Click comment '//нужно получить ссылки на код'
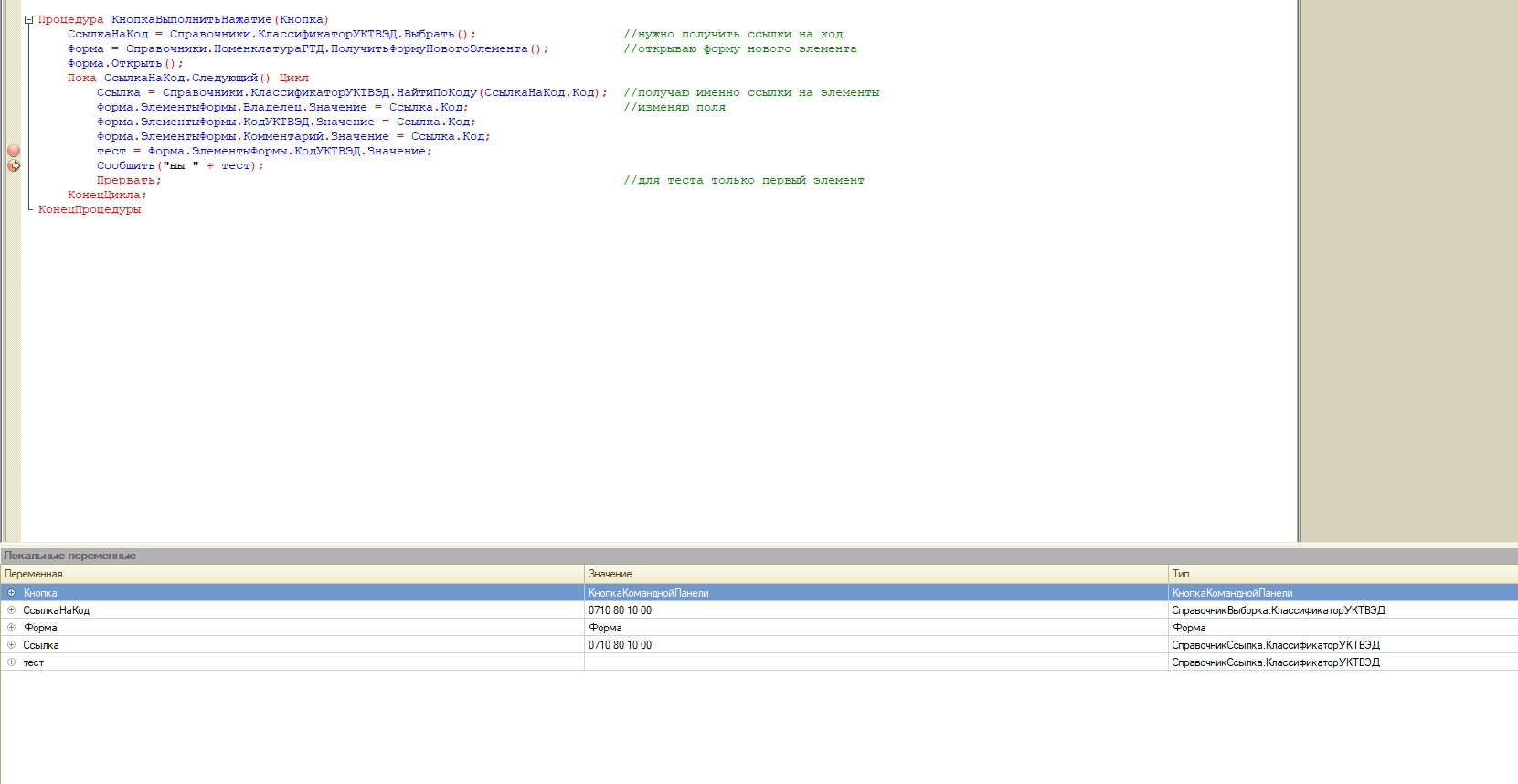The height and width of the screenshot is (784, 1518). click(733, 34)
